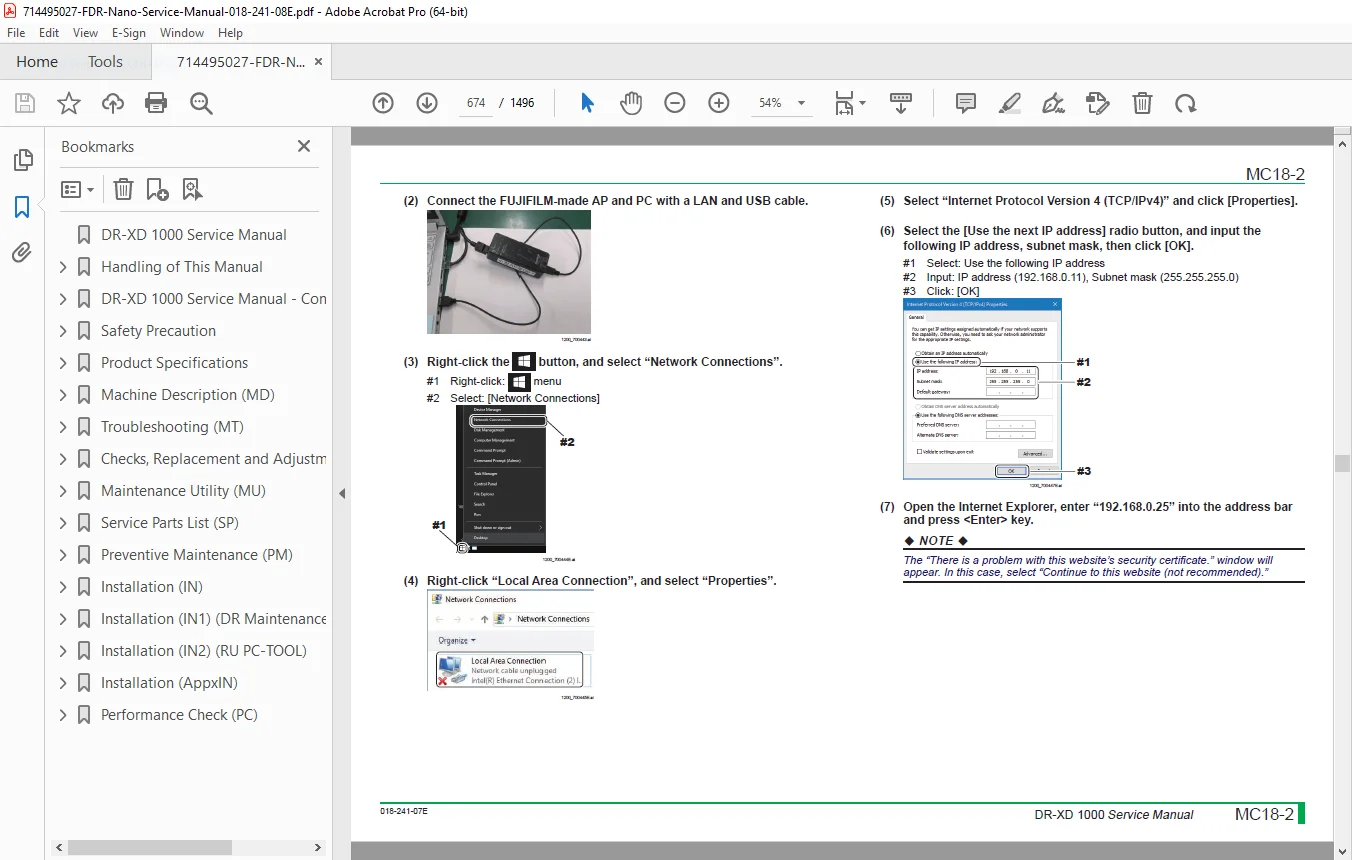Go to next page arrow

(x=427, y=103)
